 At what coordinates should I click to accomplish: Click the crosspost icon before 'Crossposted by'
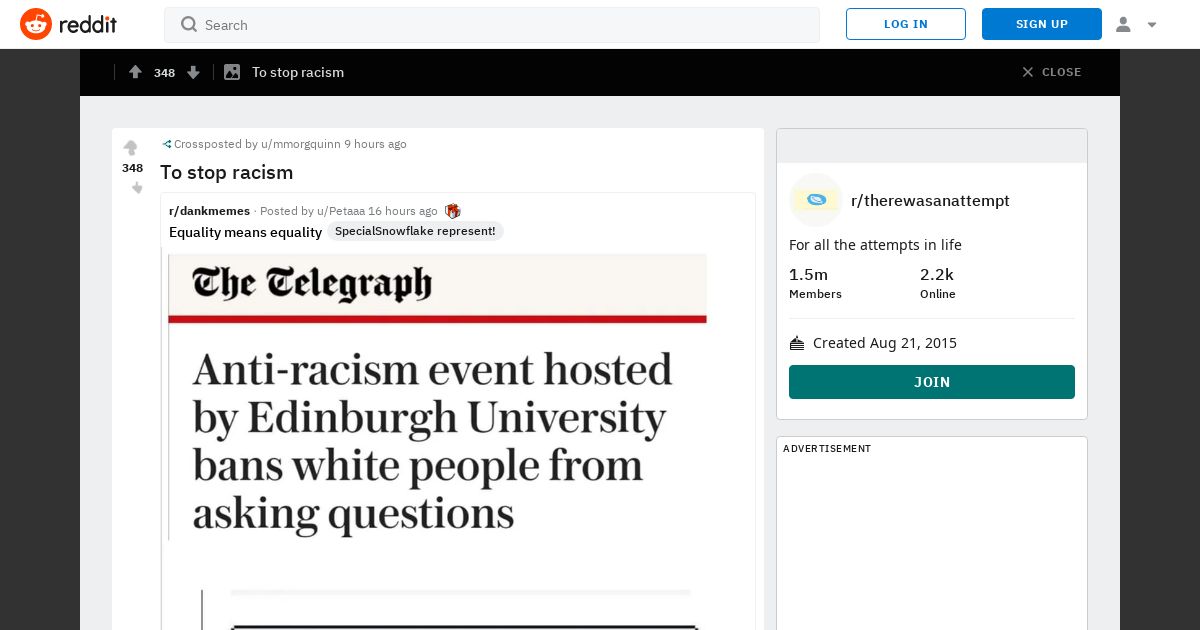[167, 144]
